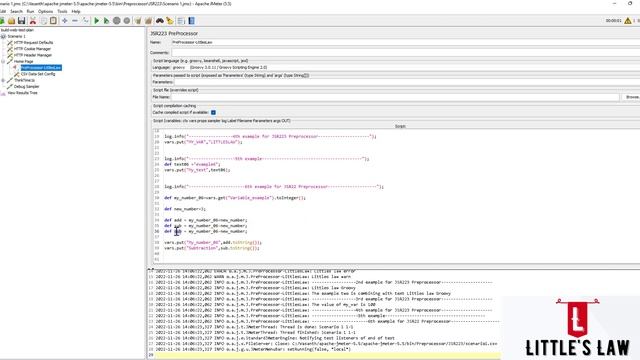Click the script File Name field
The width and height of the screenshot is (640, 360).
(x=395, y=97)
